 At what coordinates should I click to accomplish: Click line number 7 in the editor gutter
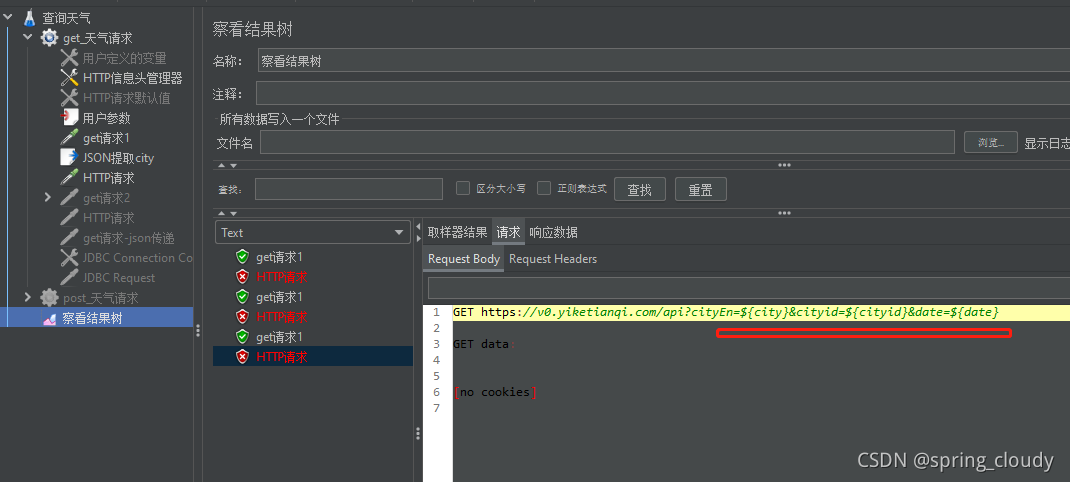(437, 408)
